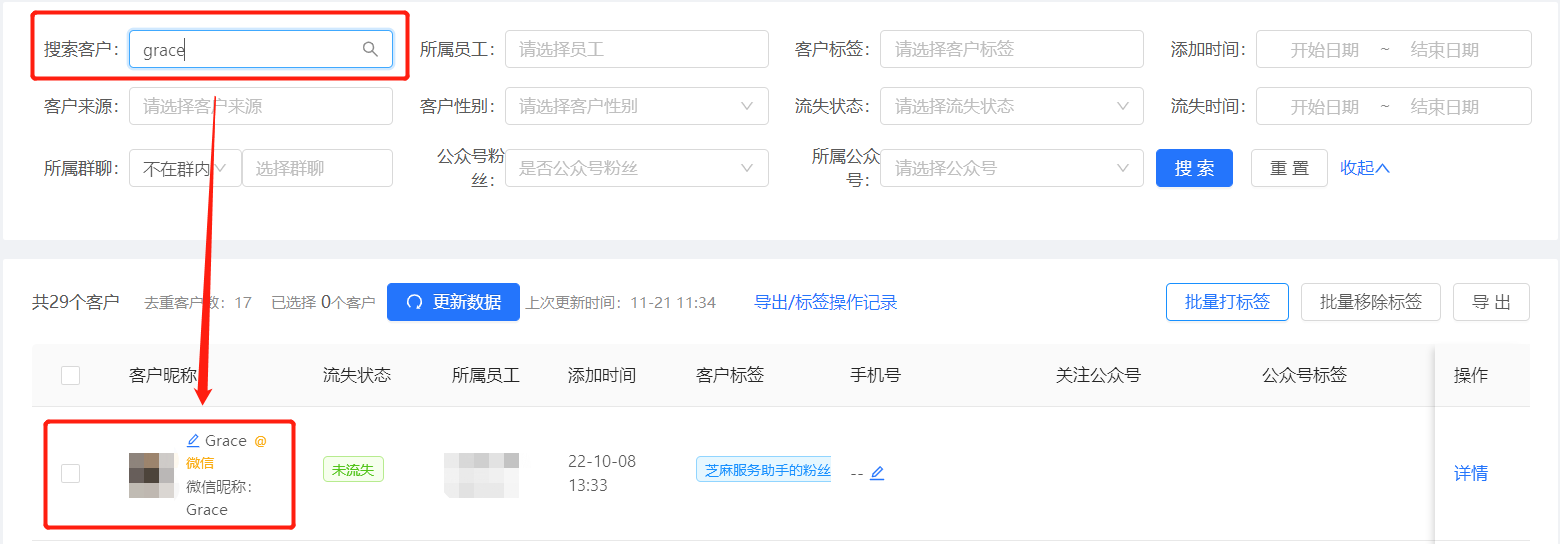
Task: Click the 收起 collapse arrow link
Action: tap(1365, 168)
